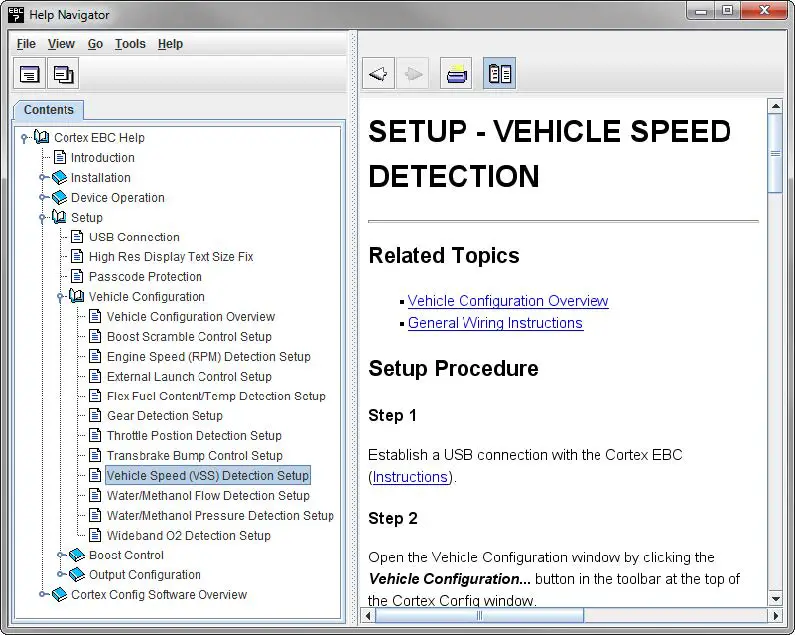Screen dimensions: 795x635
Task: Click the first toolbar icon under File menu
Action: point(29,74)
